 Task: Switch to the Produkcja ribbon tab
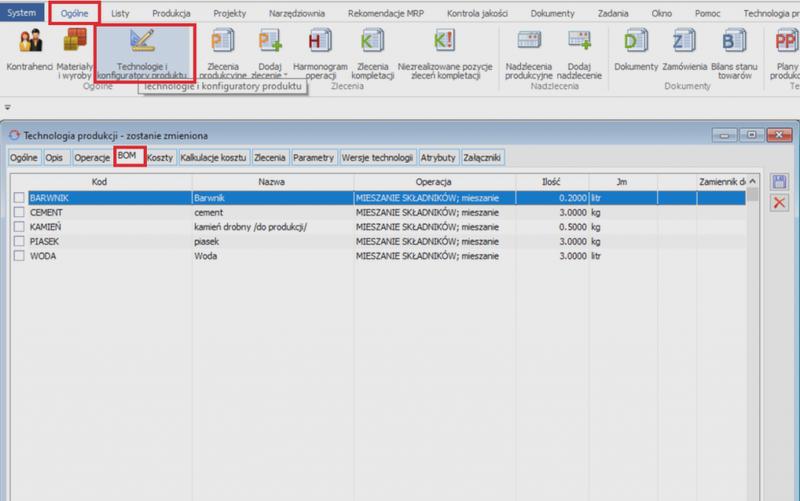[x=171, y=13]
